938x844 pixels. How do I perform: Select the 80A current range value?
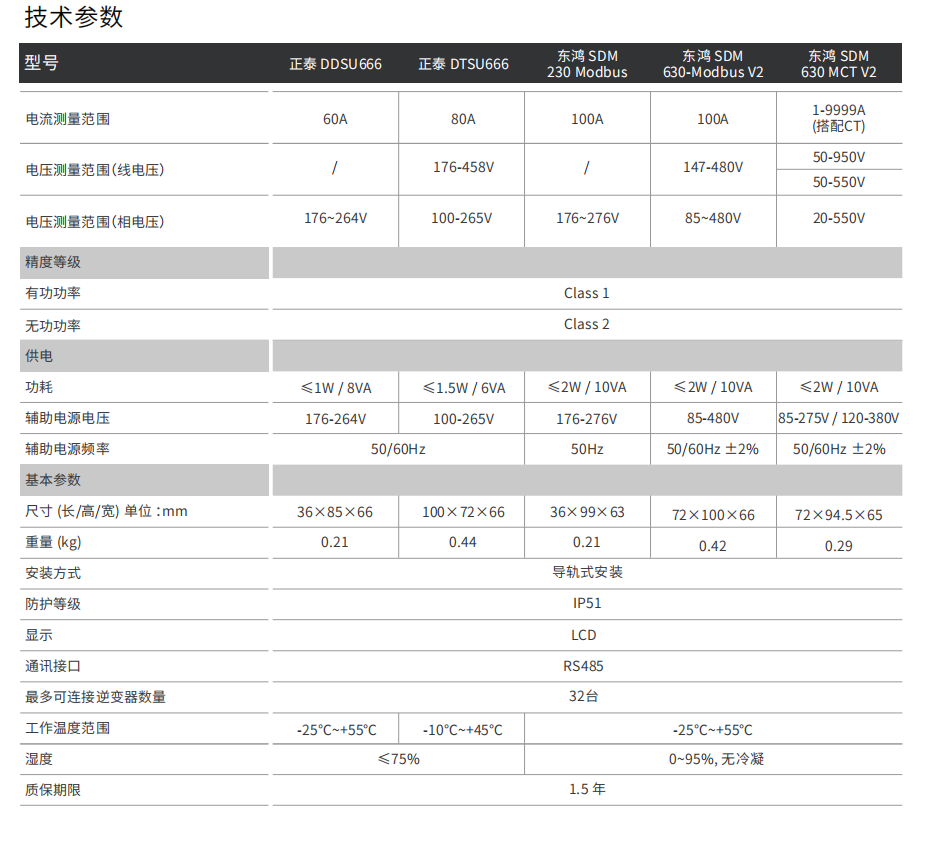tap(463, 119)
